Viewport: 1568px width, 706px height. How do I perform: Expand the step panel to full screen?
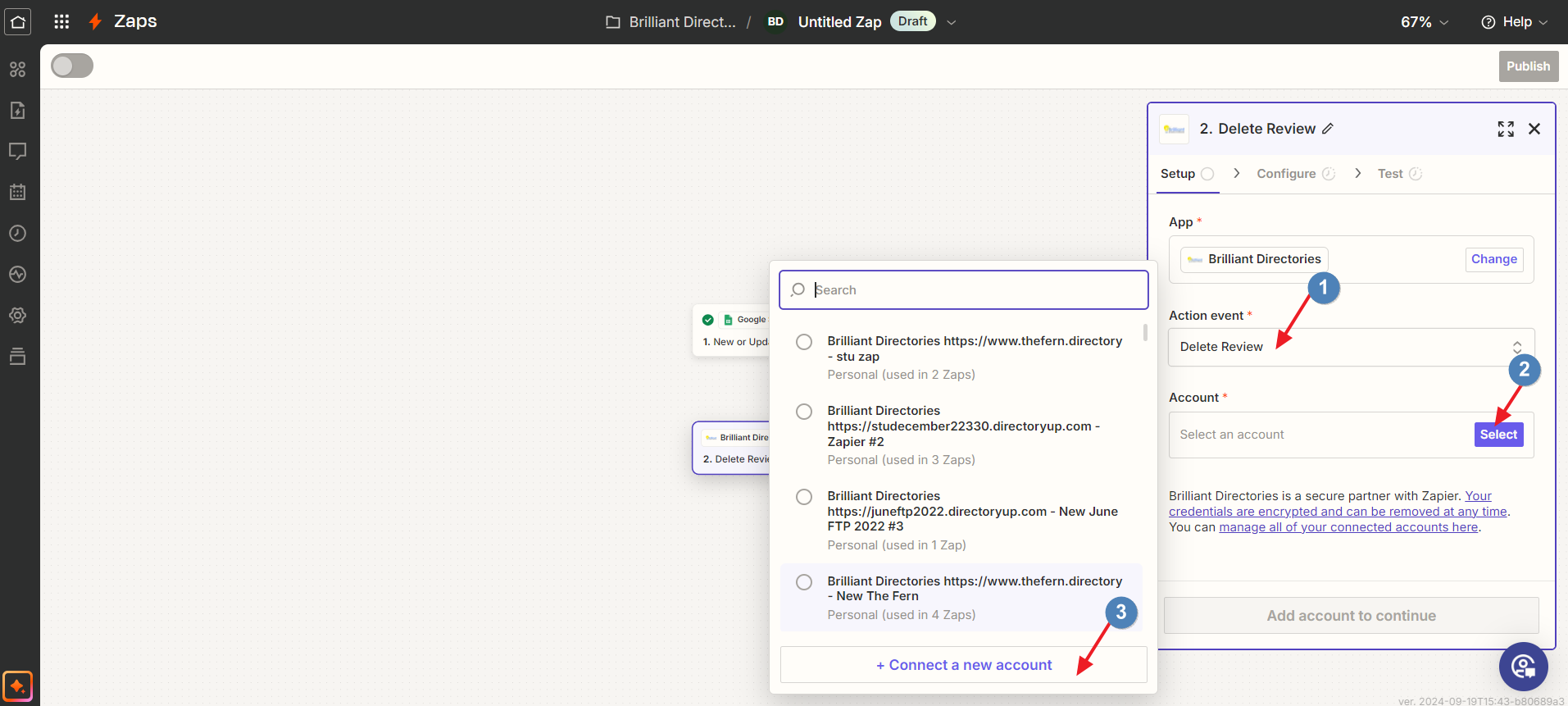(x=1506, y=129)
